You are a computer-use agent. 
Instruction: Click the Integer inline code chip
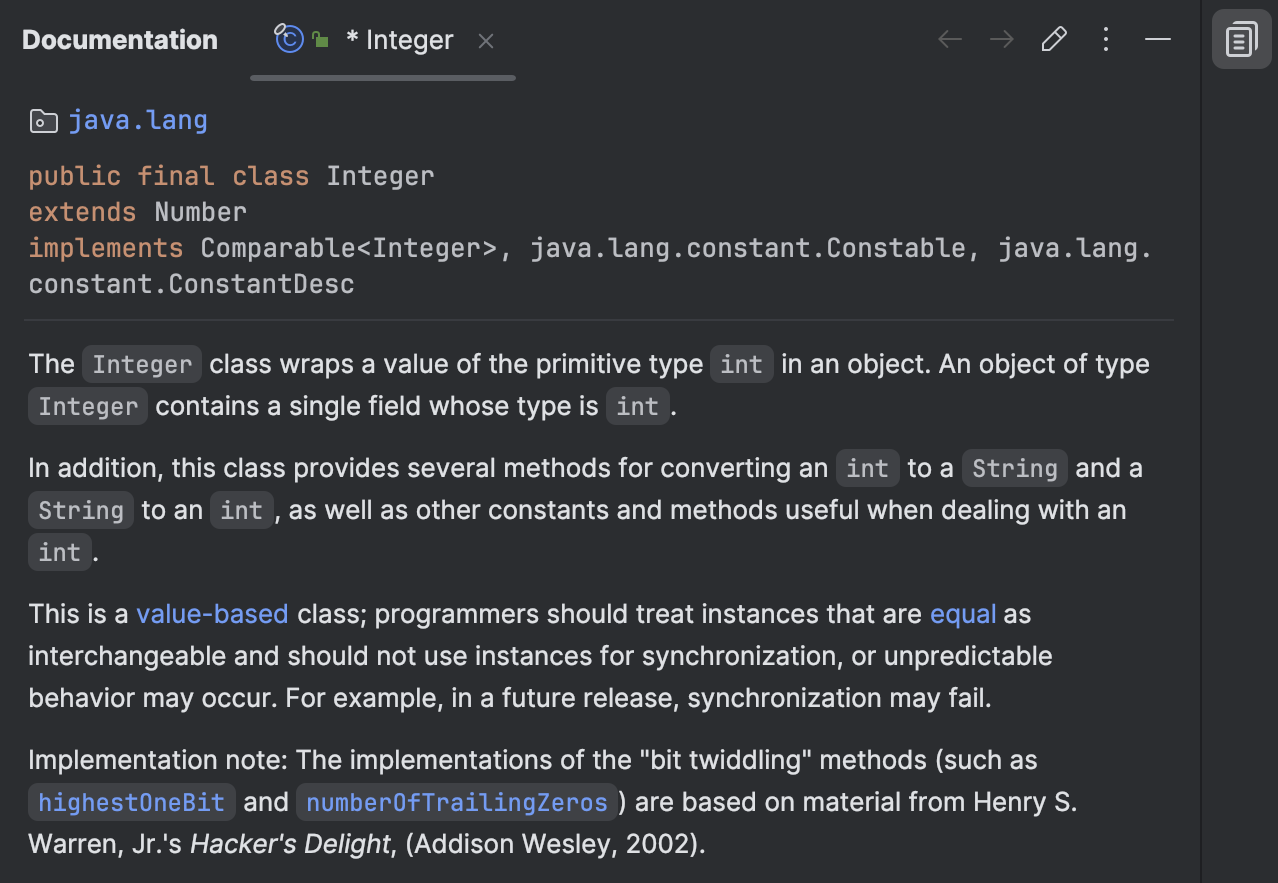(141, 364)
